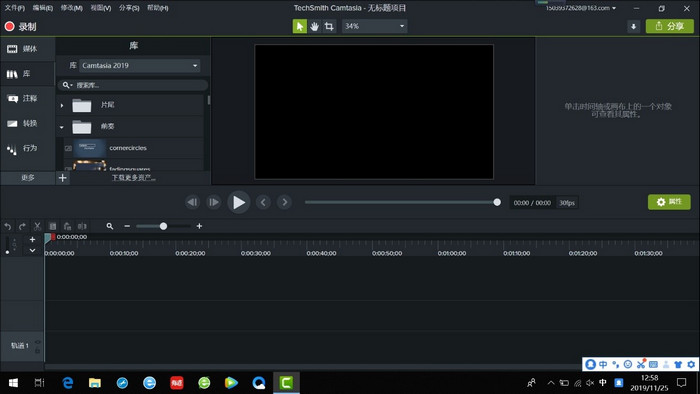
Task: Add library asset with plus button
Action: [62, 178]
